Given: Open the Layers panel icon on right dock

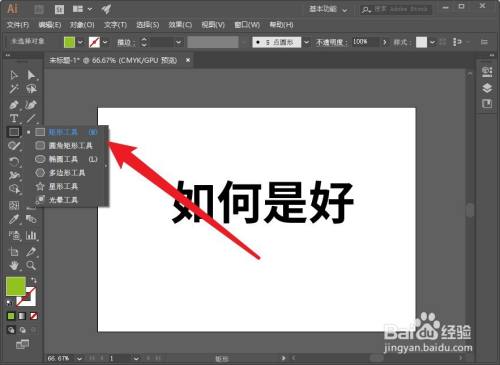Looking at the screenshot, I should 487,88.
